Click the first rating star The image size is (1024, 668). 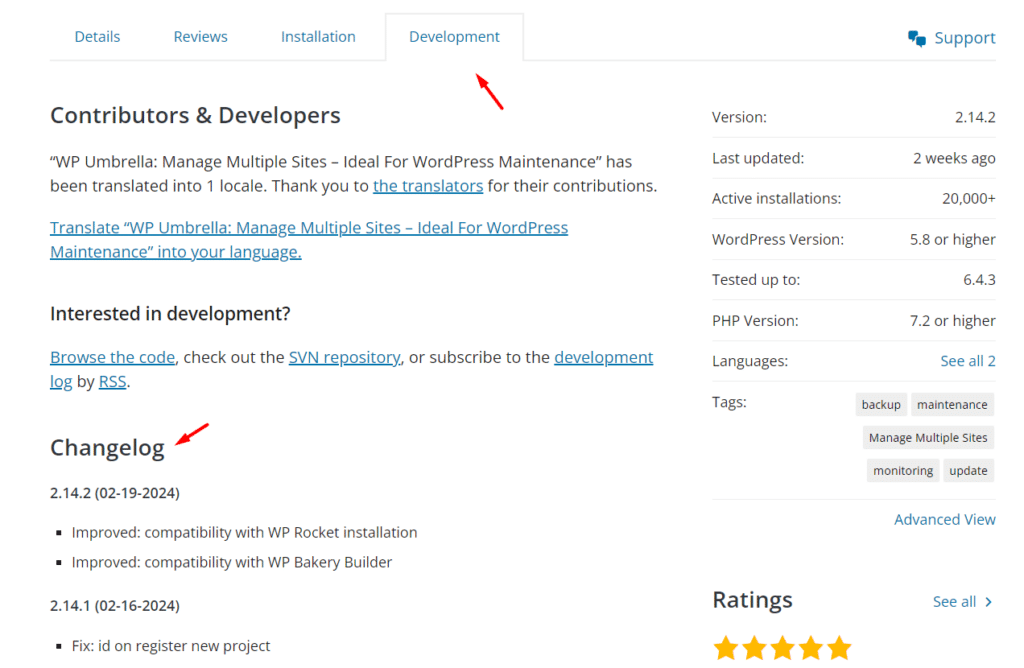pos(726,648)
